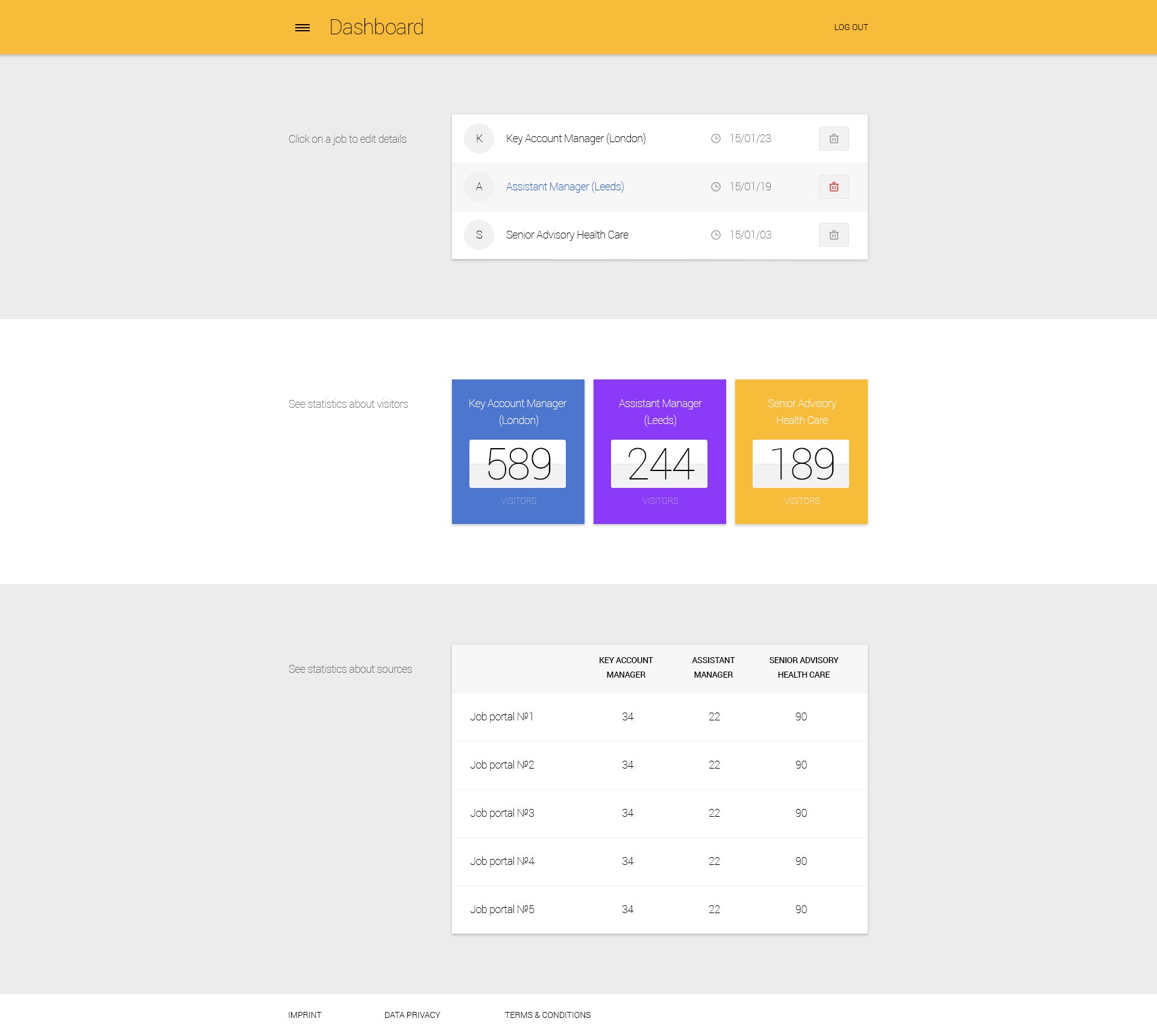This screenshot has width=1157, height=1036.
Task: Open Assistant Manager (Leeds) job link
Action: [x=565, y=187]
